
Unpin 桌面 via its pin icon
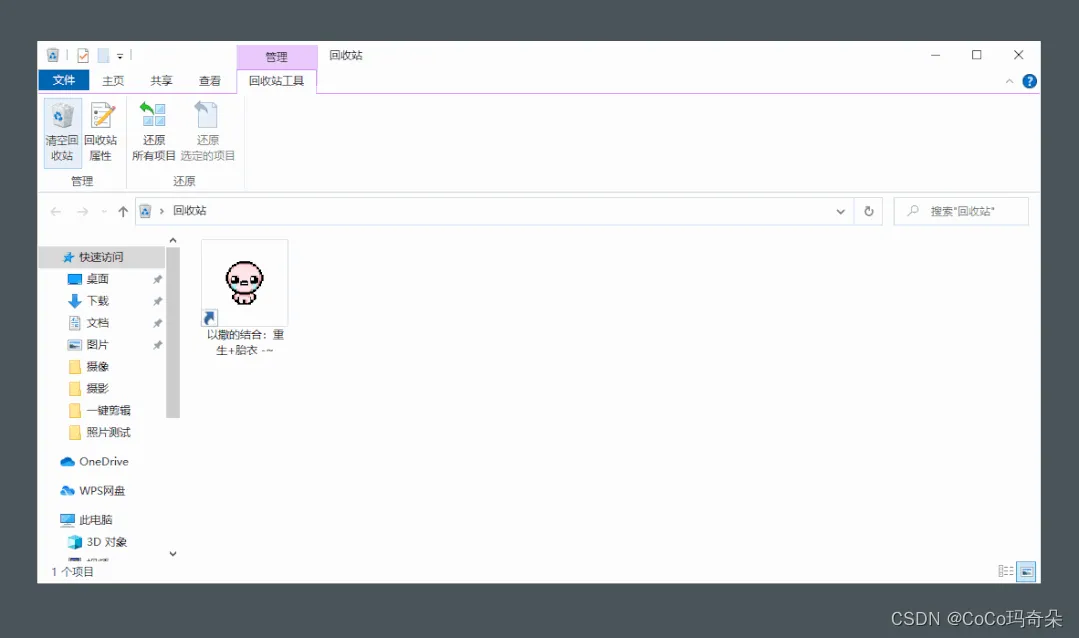click(158, 279)
